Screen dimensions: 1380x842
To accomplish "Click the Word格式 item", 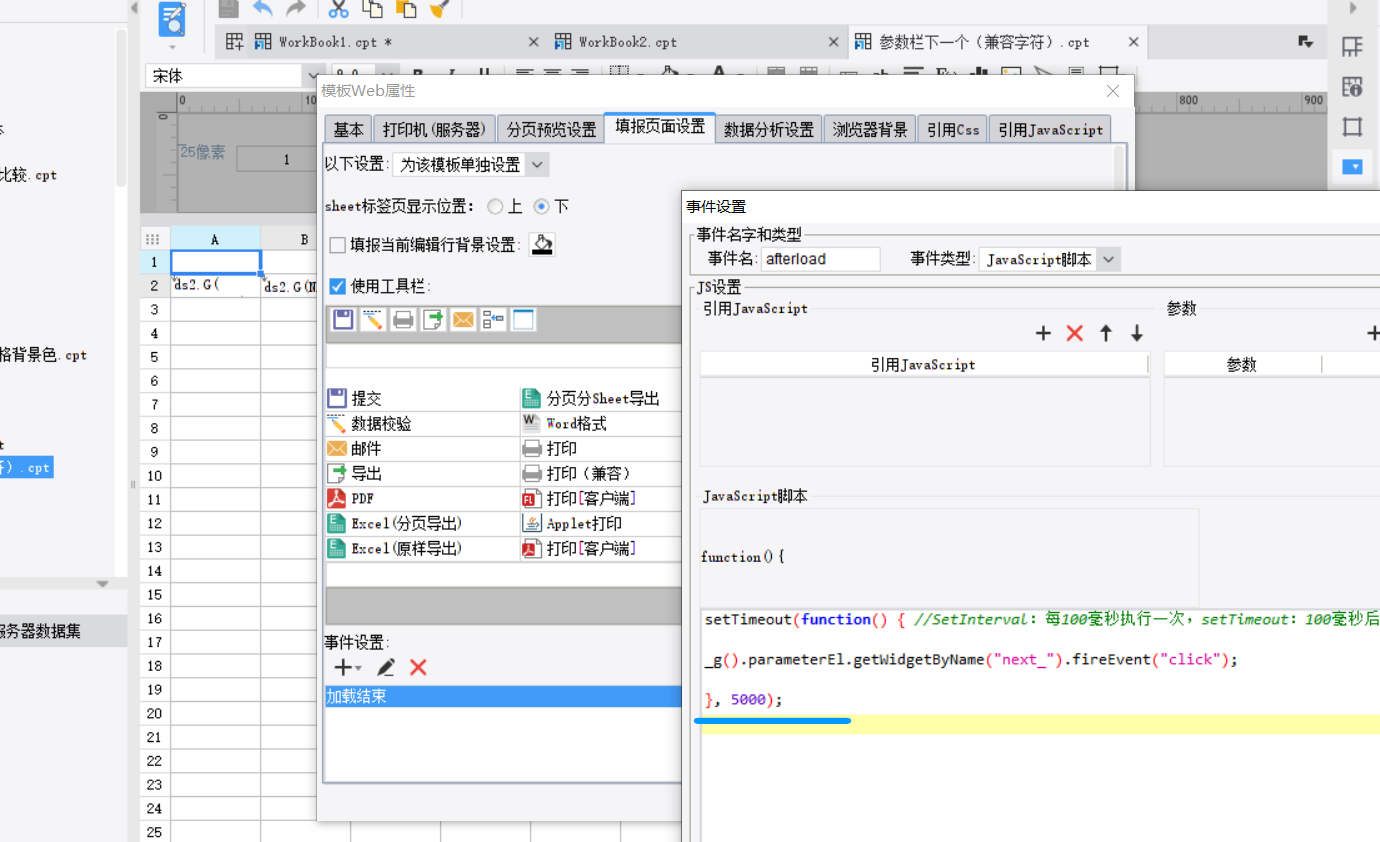I will point(601,423).
